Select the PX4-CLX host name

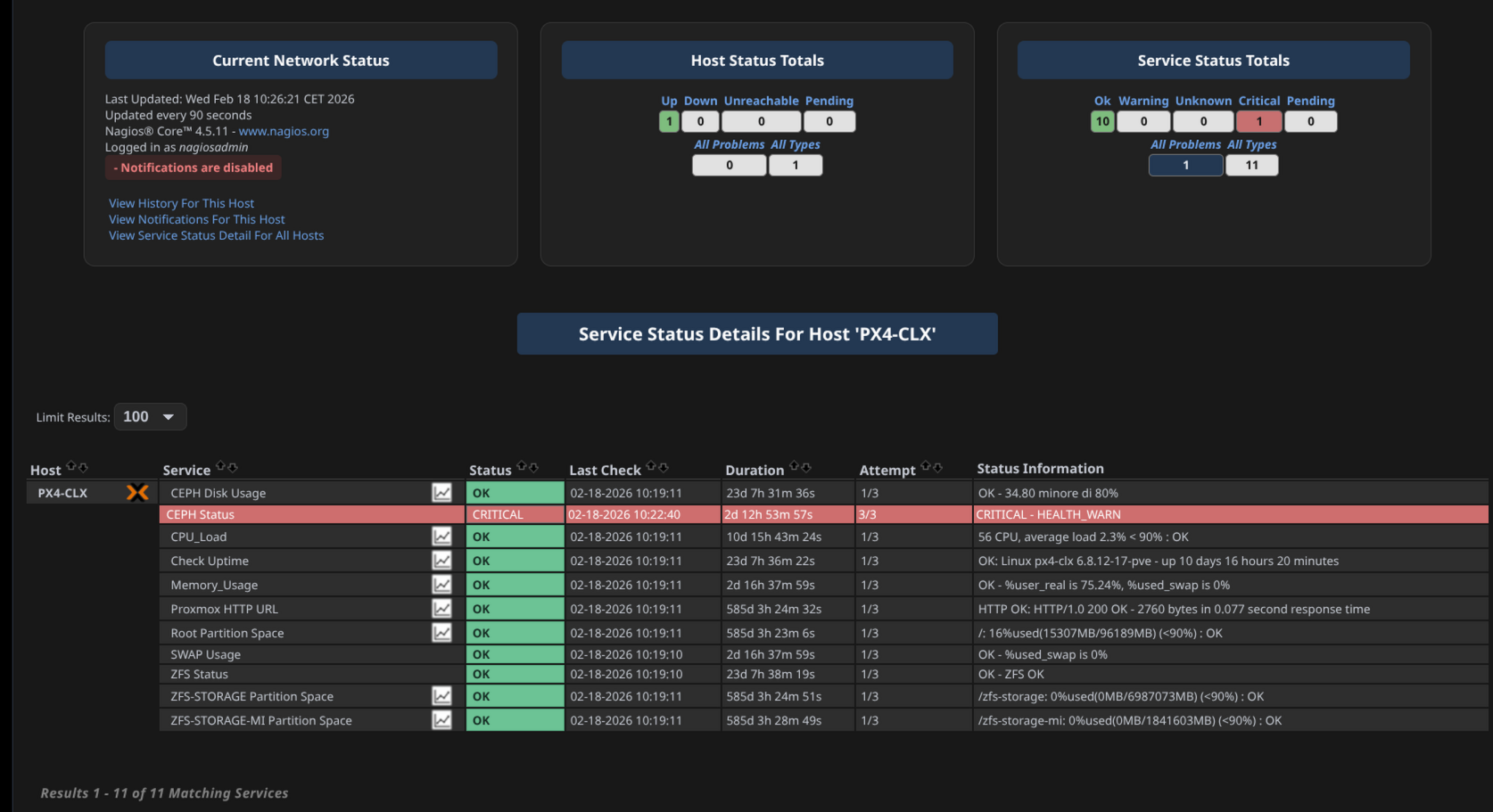(62, 493)
